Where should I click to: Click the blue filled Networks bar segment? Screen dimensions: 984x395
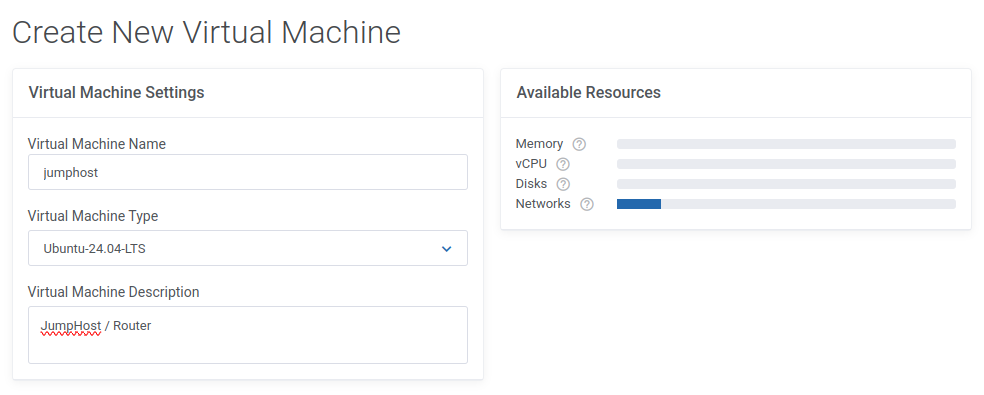pyautogui.click(x=639, y=204)
